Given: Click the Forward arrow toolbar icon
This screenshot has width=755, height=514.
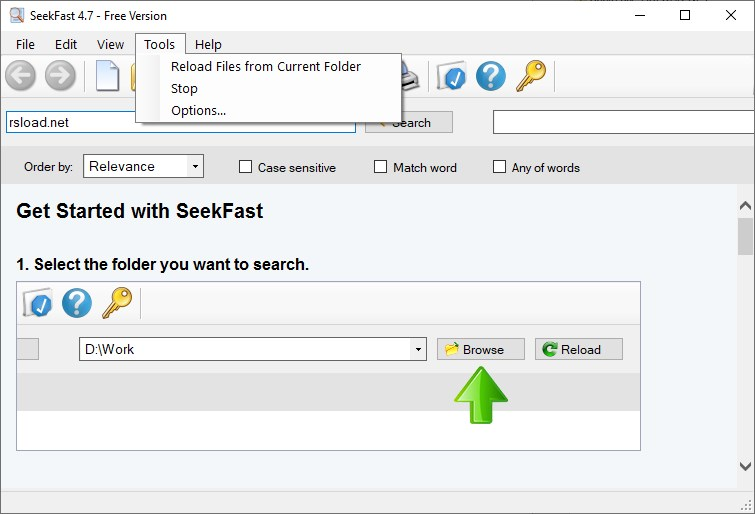Looking at the screenshot, I should (x=60, y=76).
